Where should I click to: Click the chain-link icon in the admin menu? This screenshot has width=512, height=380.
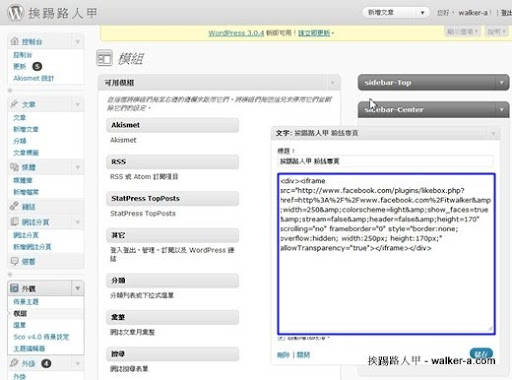coord(15,206)
